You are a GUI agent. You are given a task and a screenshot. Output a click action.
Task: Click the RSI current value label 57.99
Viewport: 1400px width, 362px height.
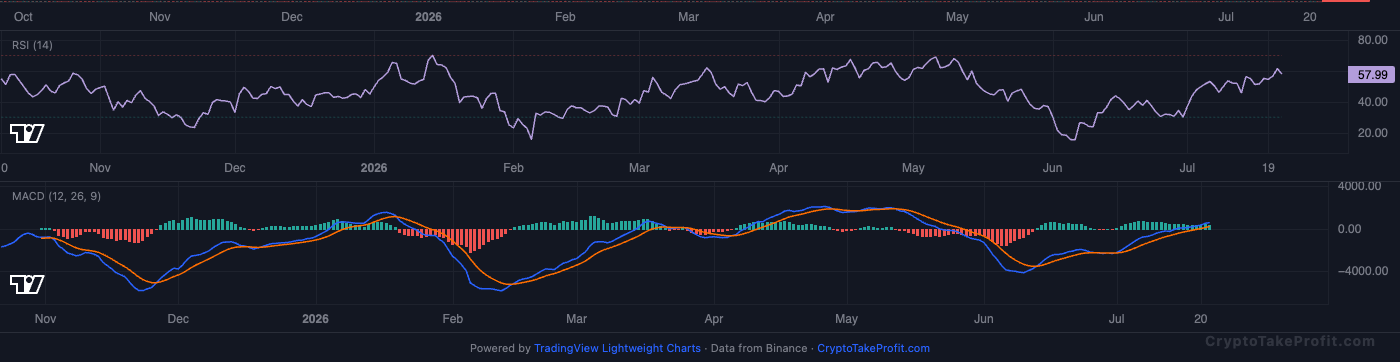pyautogui.click(x=1370, y=75)
